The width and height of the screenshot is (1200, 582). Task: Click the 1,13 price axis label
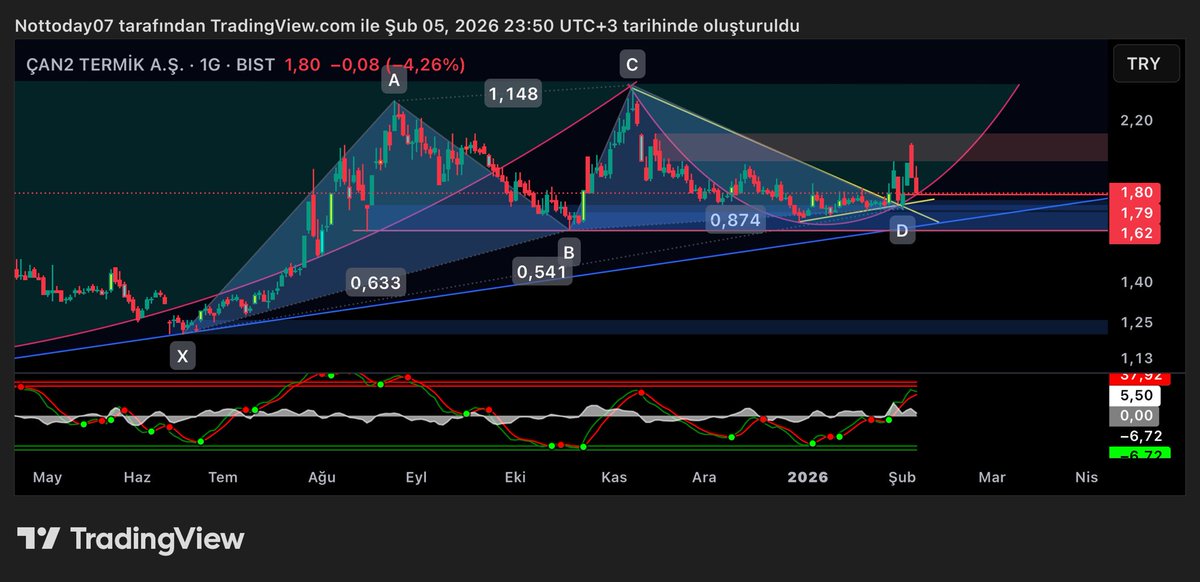tap(1138, 358)
